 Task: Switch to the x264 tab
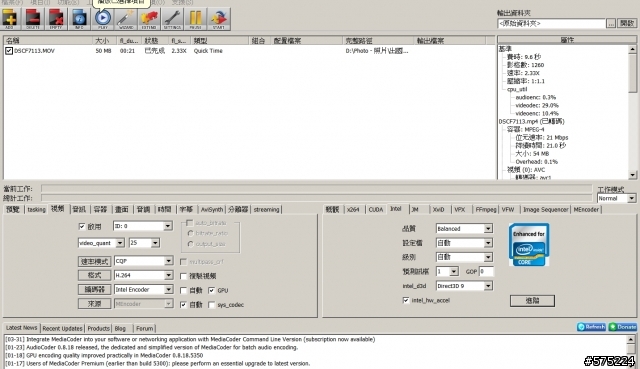click(353, 209)
